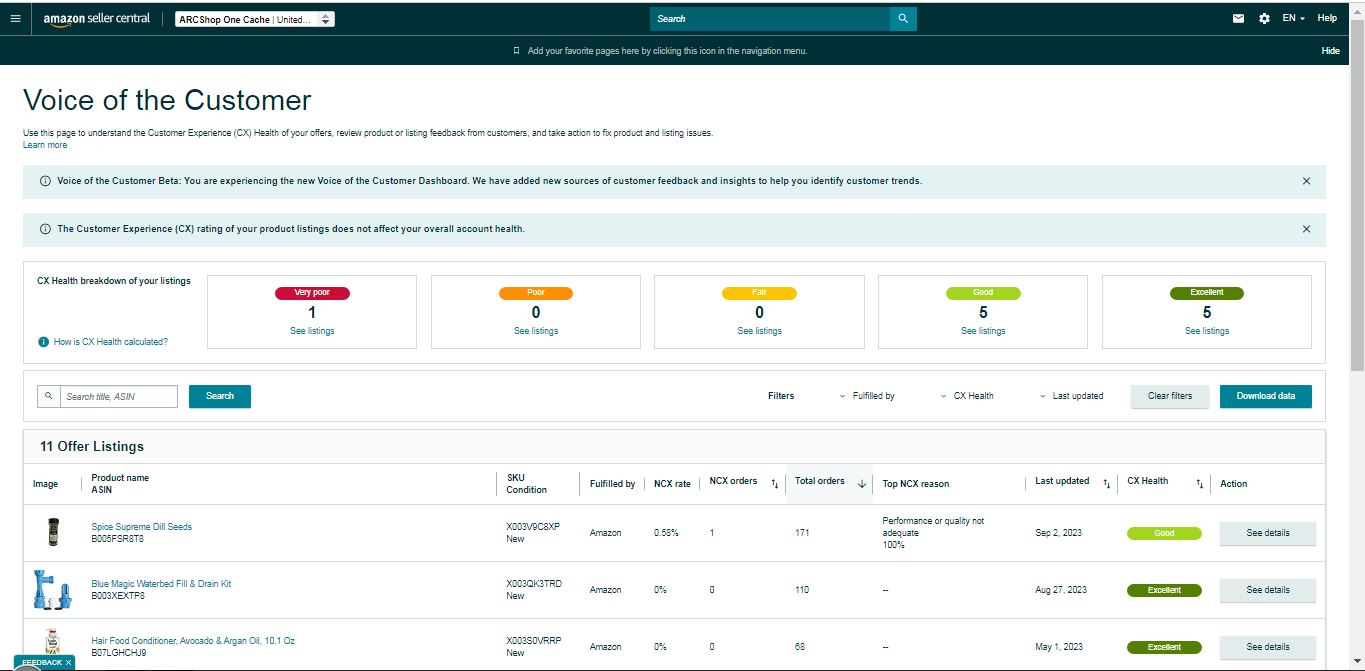1365x671 pixels.
Task: Click the Learn more link
Action: (x=45, y=145)
